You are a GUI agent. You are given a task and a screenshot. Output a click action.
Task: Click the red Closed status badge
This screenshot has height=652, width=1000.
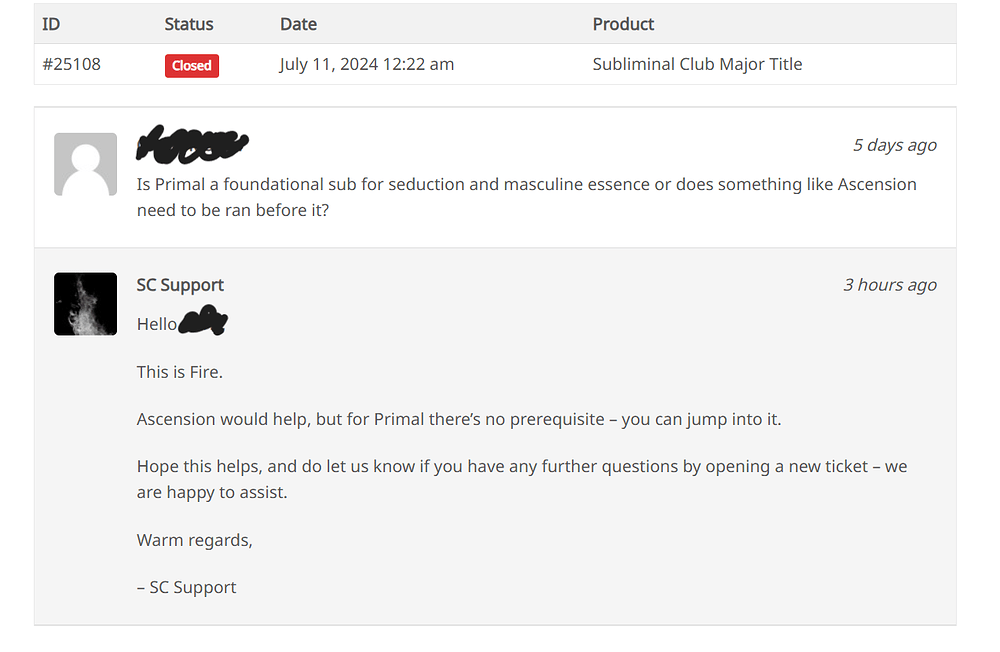coord(192,66)
